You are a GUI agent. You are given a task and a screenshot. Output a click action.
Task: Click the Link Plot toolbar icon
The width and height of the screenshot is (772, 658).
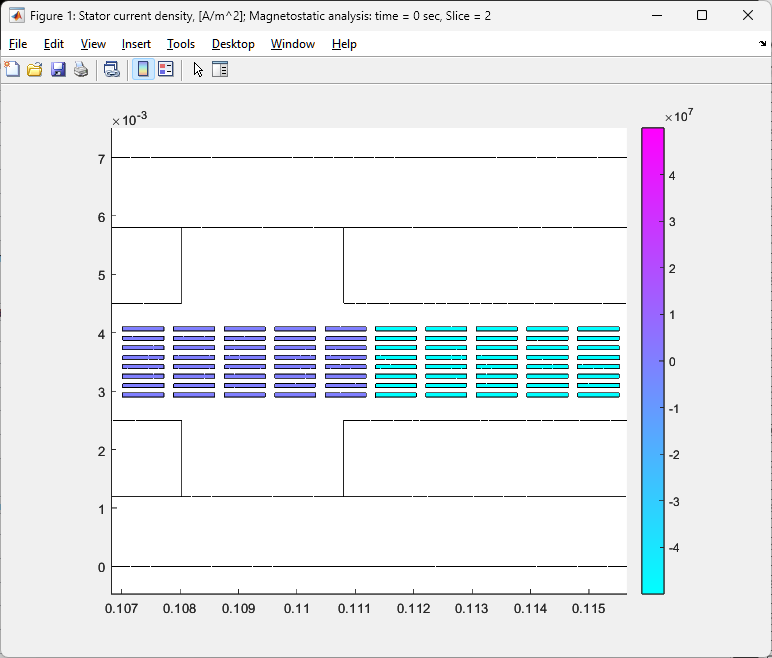pyautogui.click(x=112, y=69)
